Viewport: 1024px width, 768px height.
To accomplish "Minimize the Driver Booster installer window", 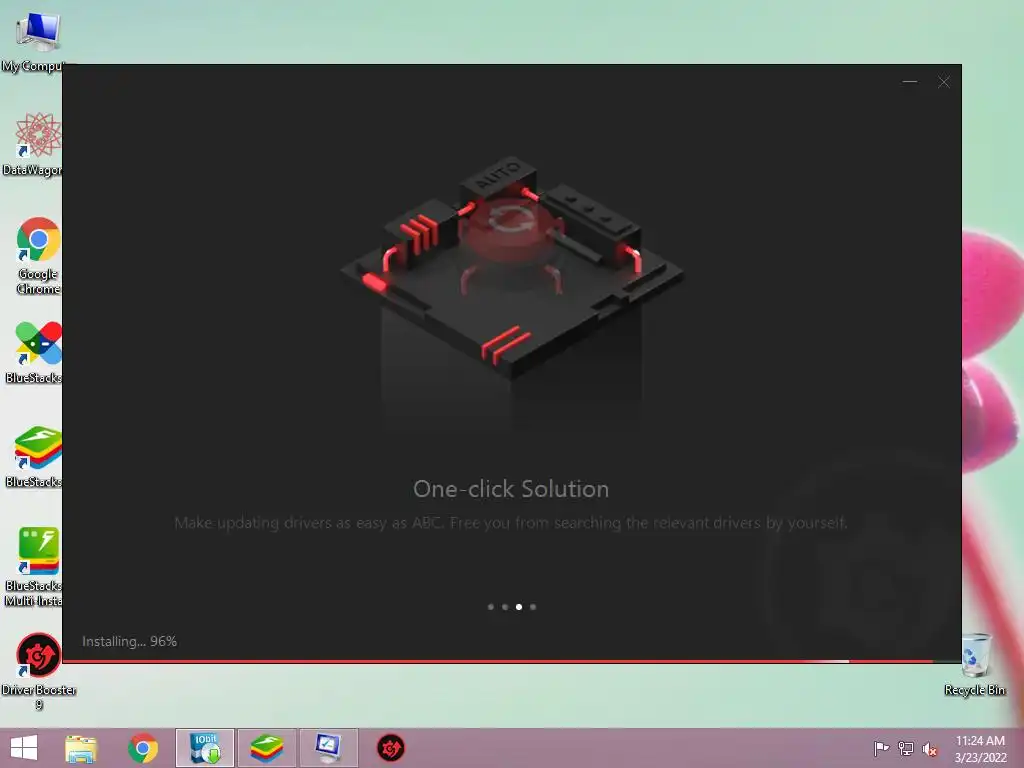I will pyautogui.click(x=910, y=82).
